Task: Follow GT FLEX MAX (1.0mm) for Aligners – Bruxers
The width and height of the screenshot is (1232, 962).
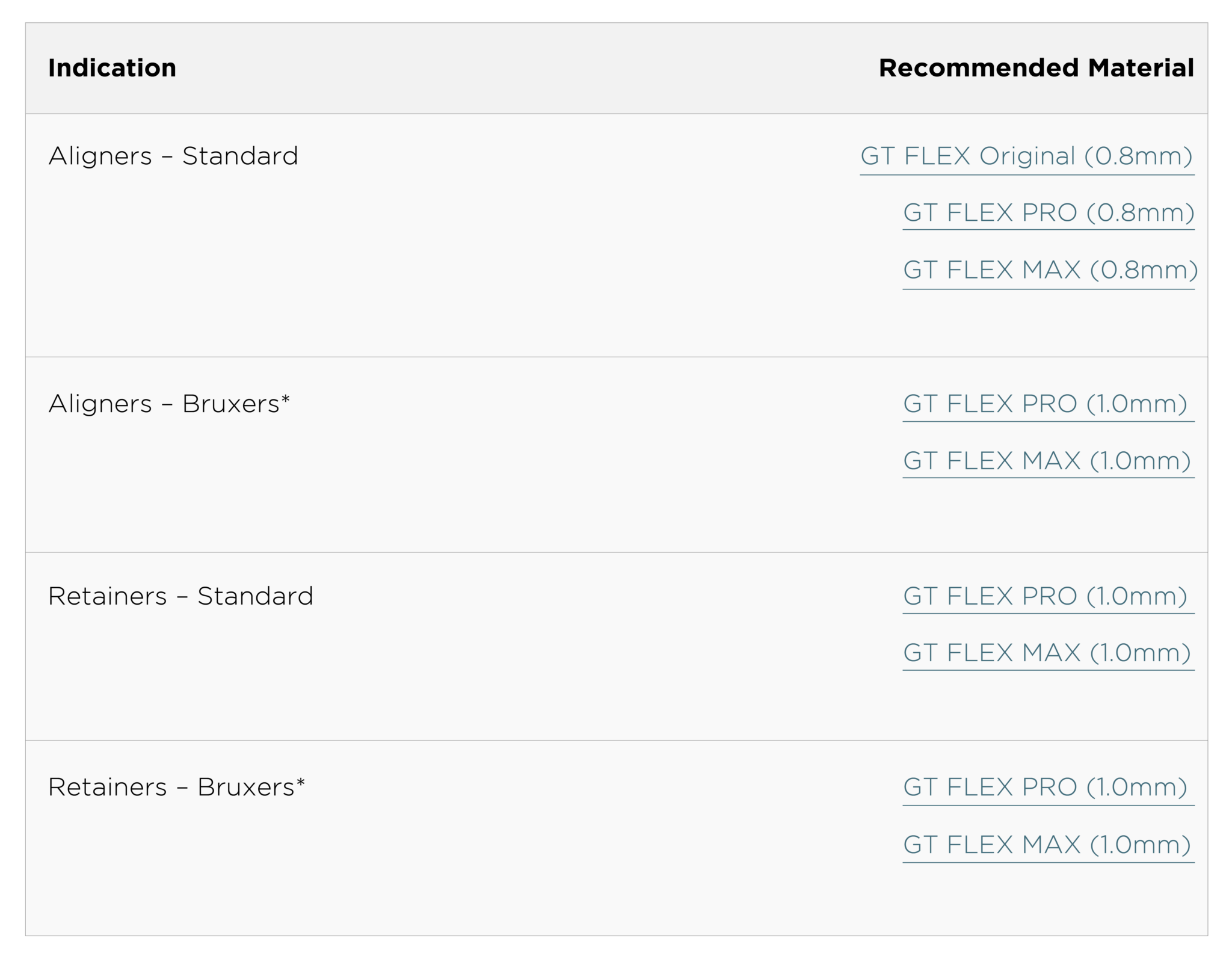Action: [x=1047, y=461]
